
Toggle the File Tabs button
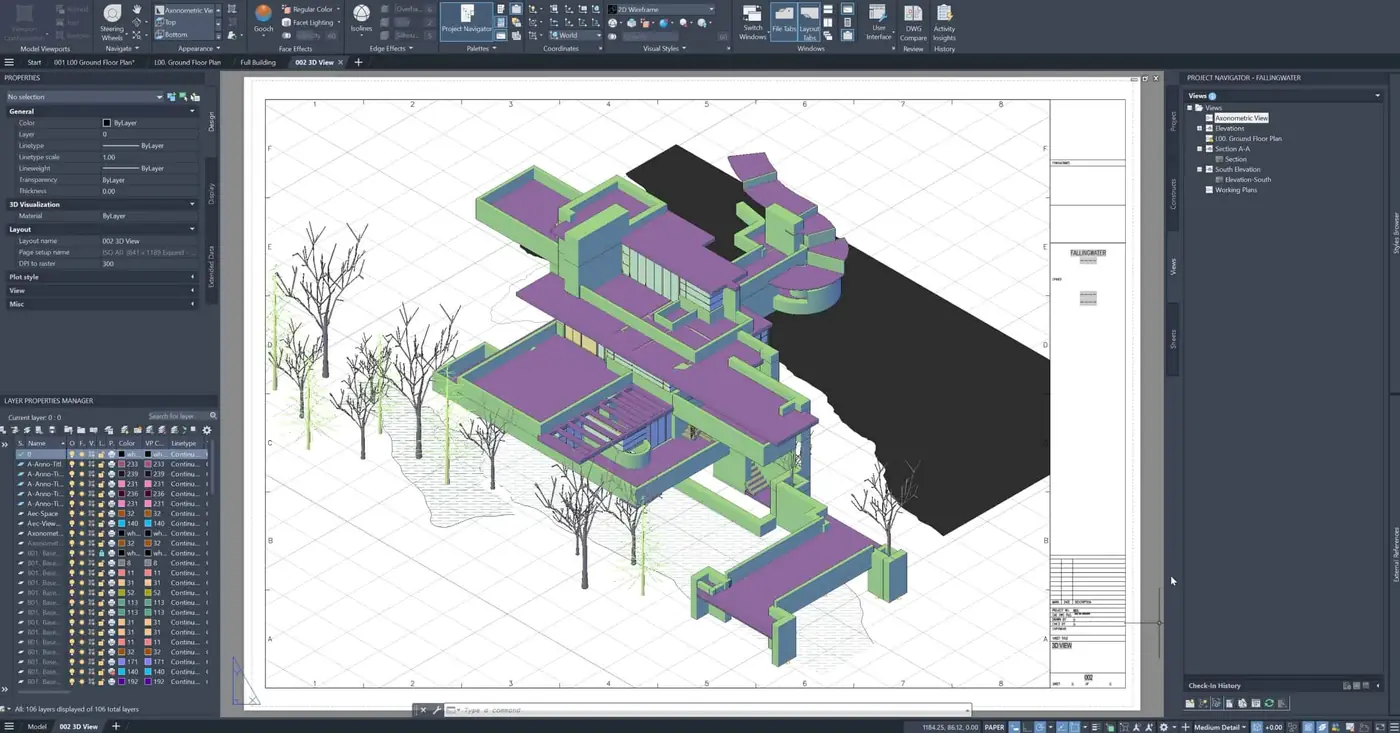pos(783,22)
